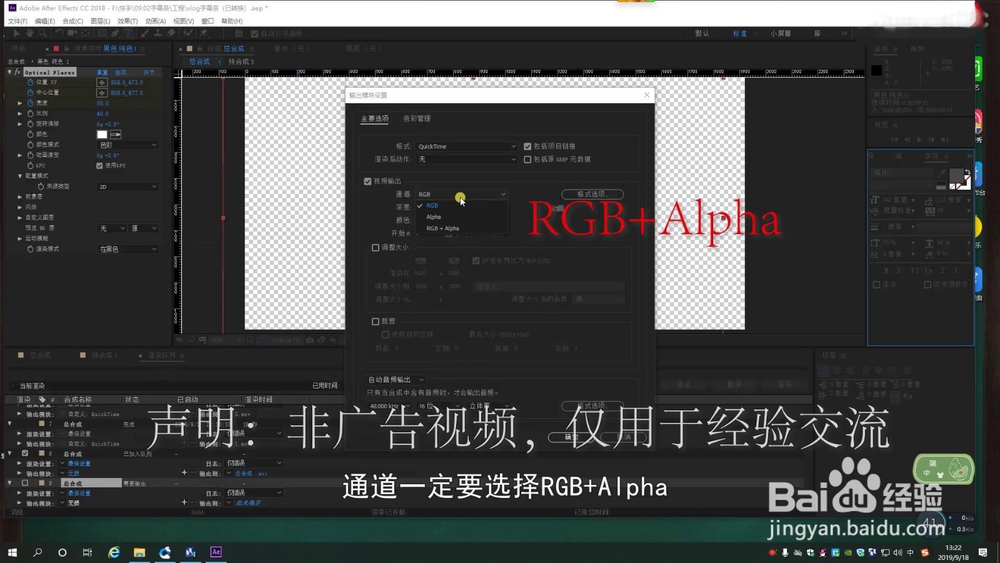Open 来源类型 2D dropdown
1000x563 pixels.
128,186
